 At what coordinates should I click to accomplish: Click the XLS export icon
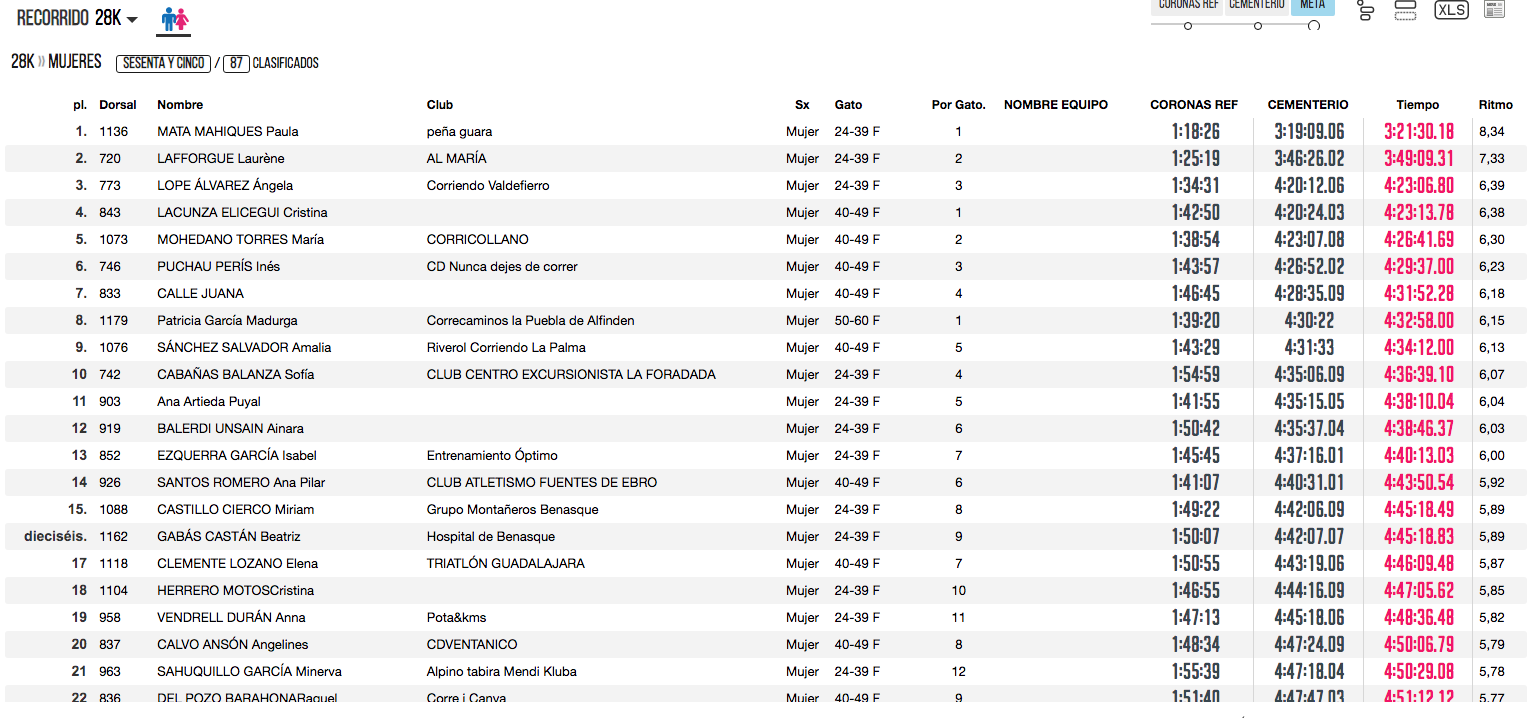point(1451,10)
